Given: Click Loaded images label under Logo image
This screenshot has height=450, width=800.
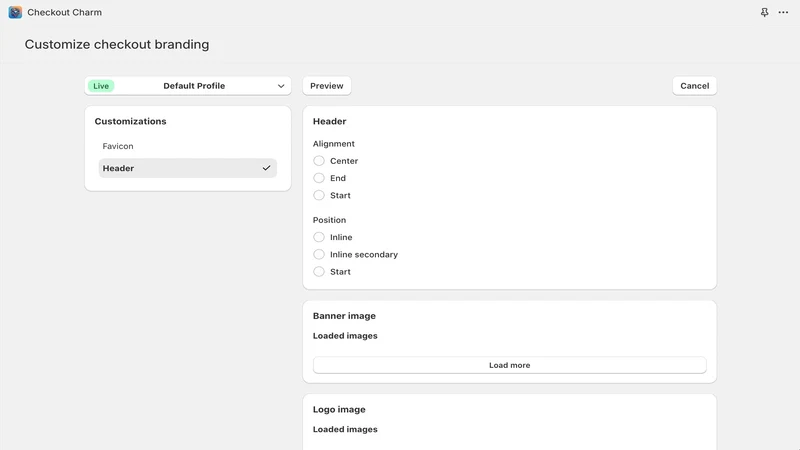Looking at the screenshot, I should (x=345, y=429).
